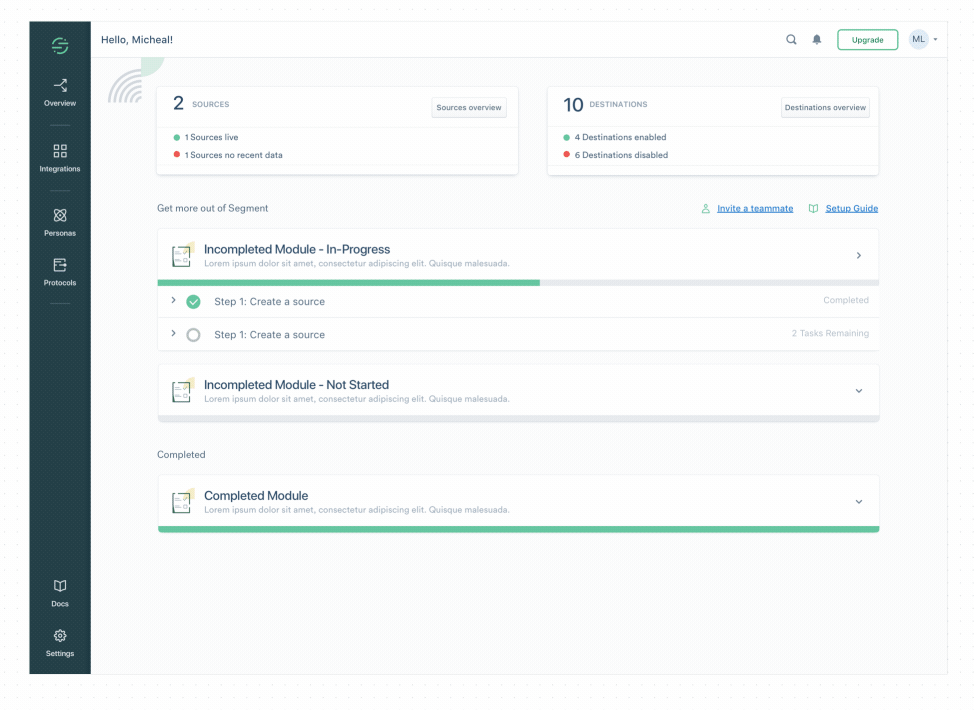Go to Protocols label in the sidebar
This screenshot has width=974, height=710.
tap(60, 283)
